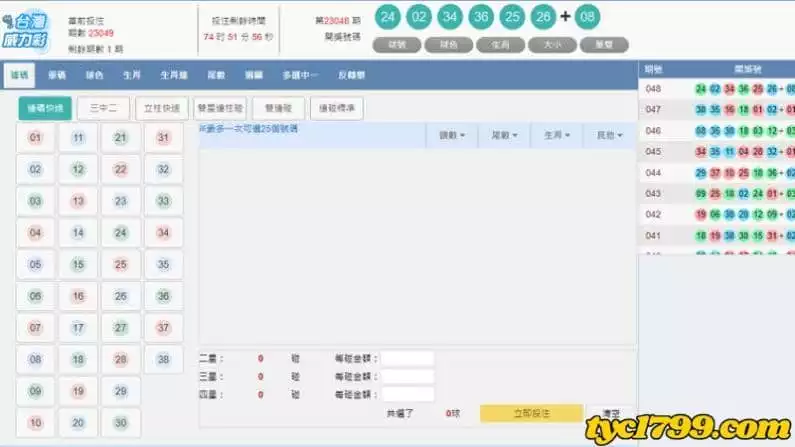This screenshot has height=447, width=795.
Task: Select ball 10 in number grid
Action: [x=35, y=423]
